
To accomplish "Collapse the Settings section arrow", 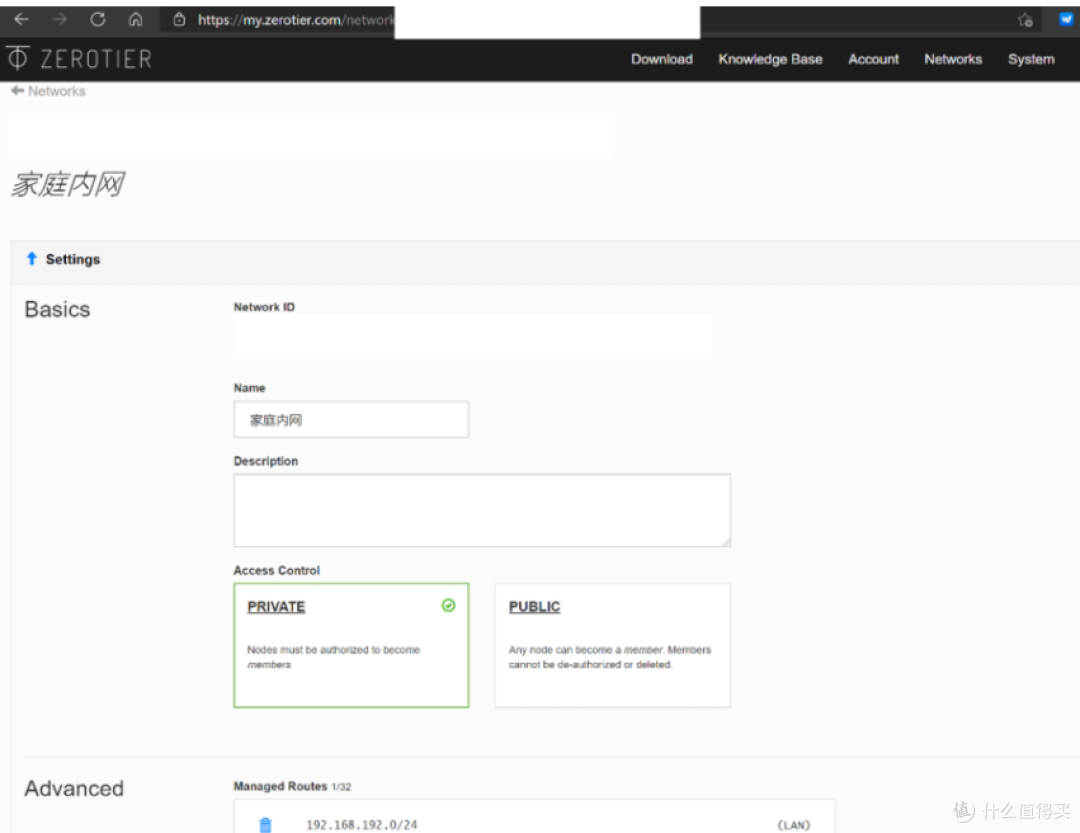I will 32,259.
